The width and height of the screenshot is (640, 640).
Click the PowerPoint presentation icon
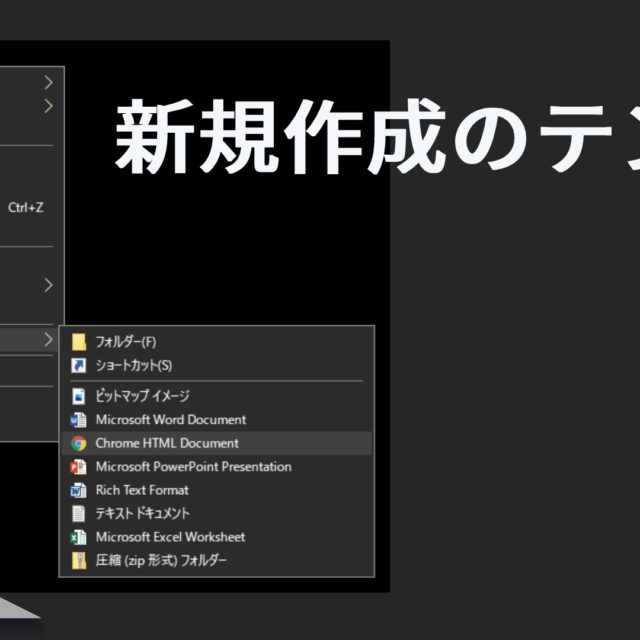tap(78, 467)
